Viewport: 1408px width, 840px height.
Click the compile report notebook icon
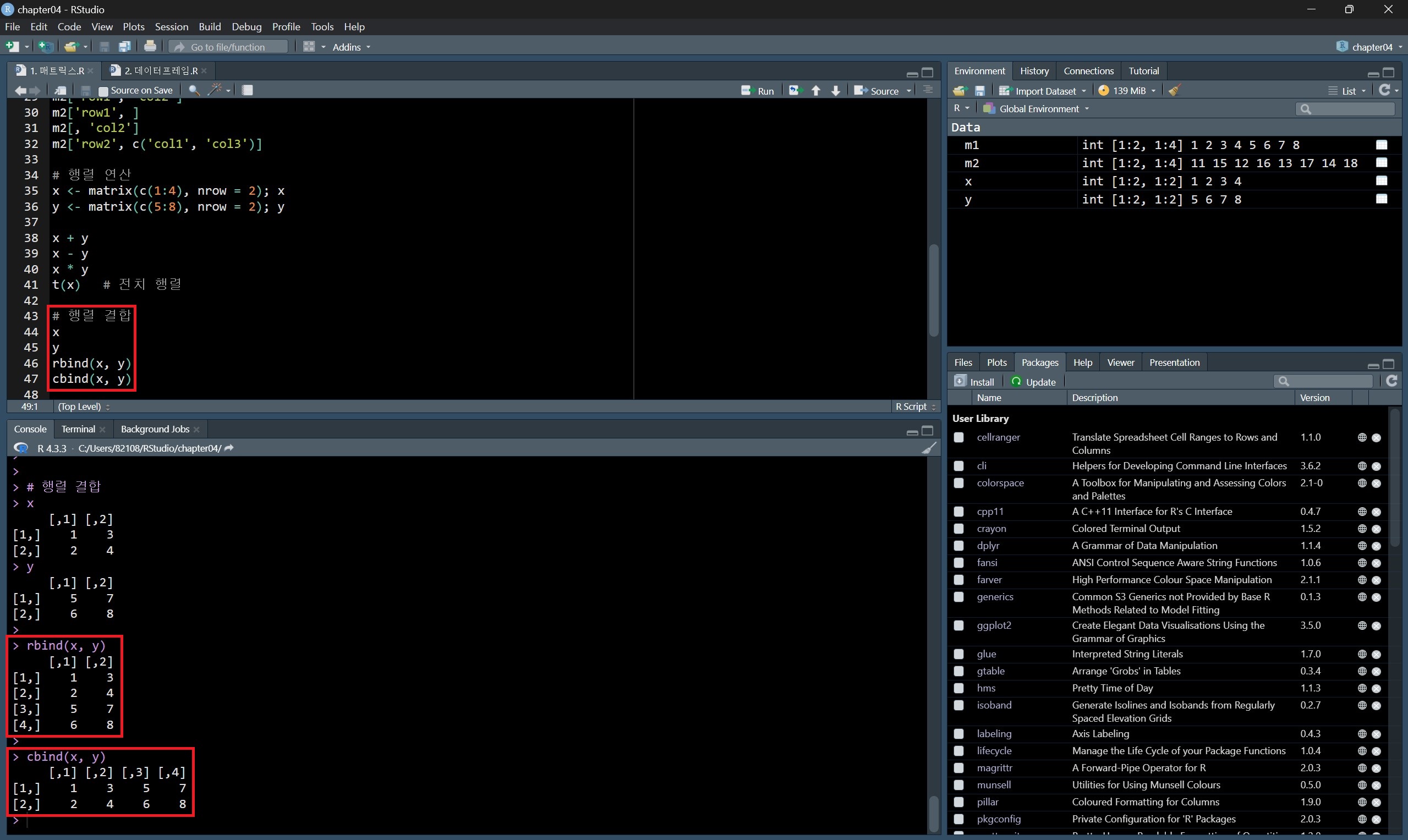click(x=248, y=90)
